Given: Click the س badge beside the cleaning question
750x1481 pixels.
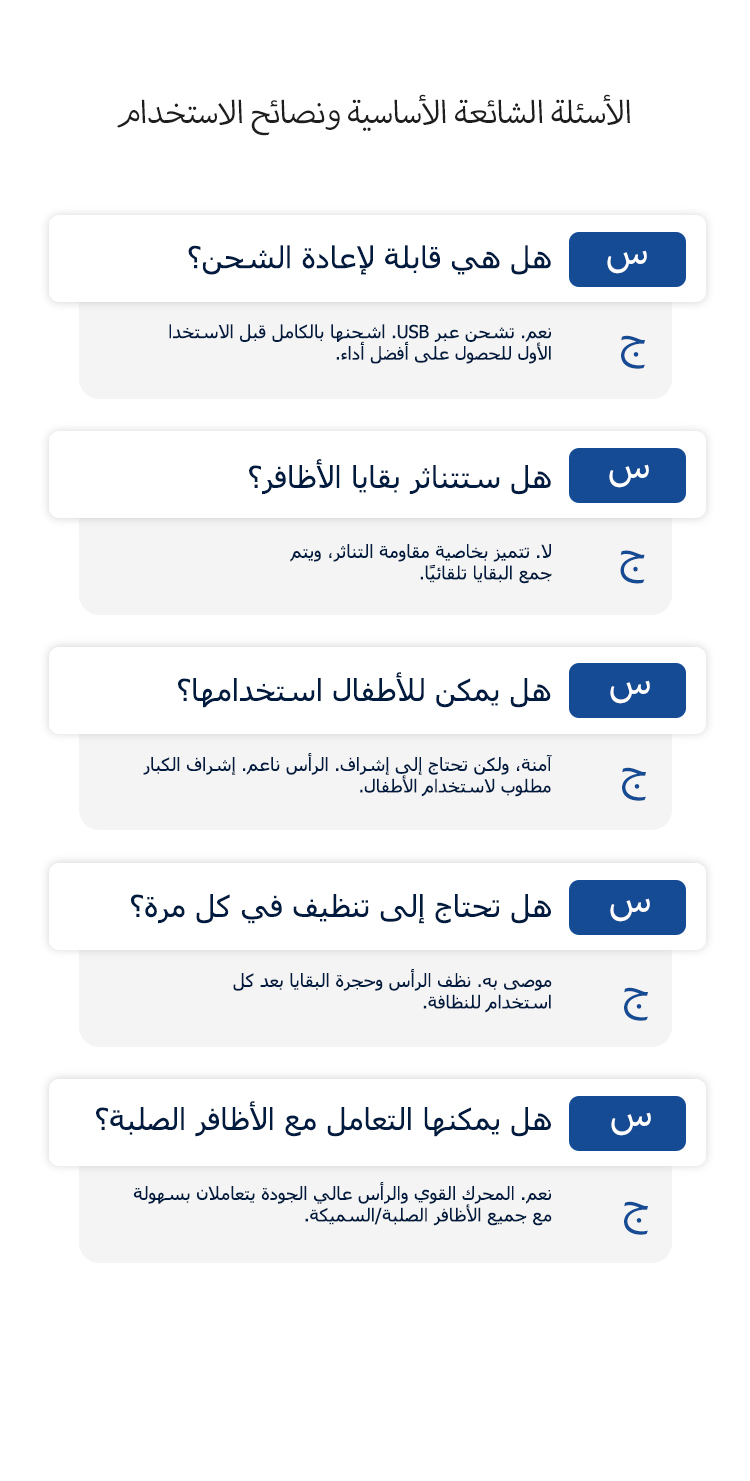Looking at the screenshot, I should [627, 907].
